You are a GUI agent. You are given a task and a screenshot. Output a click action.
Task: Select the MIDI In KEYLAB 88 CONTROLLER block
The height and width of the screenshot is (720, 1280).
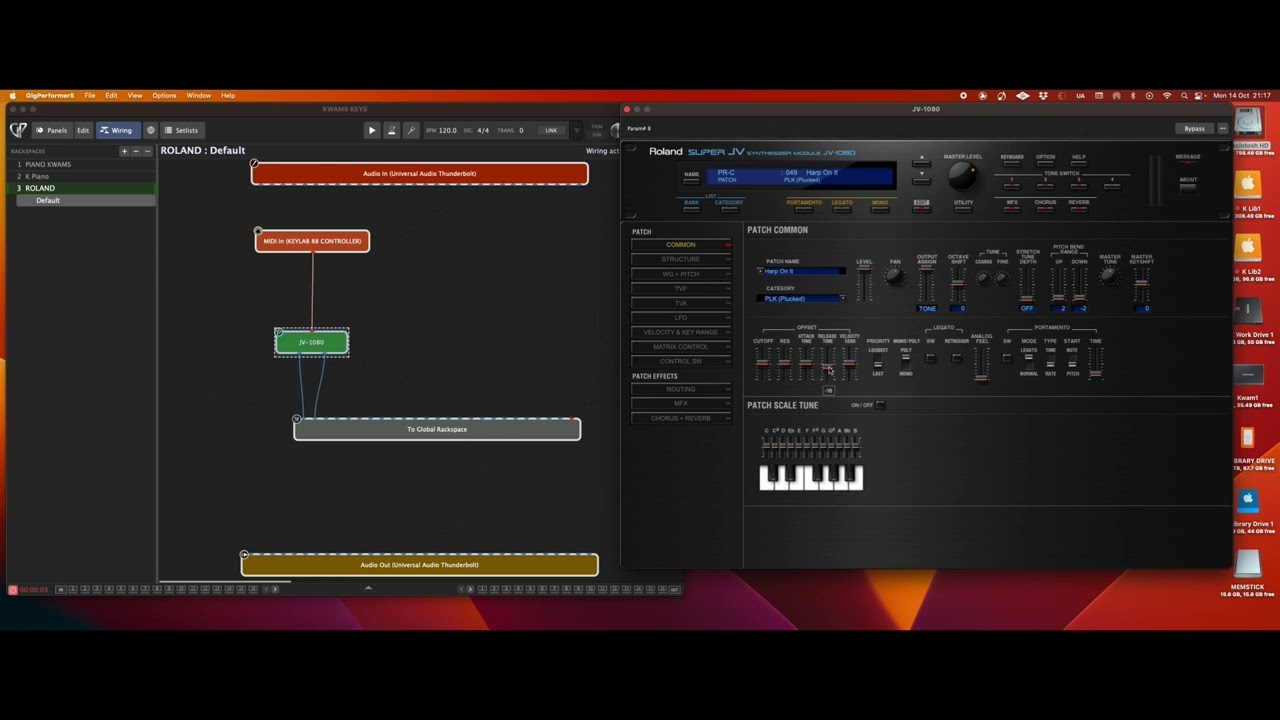[312, 241]
